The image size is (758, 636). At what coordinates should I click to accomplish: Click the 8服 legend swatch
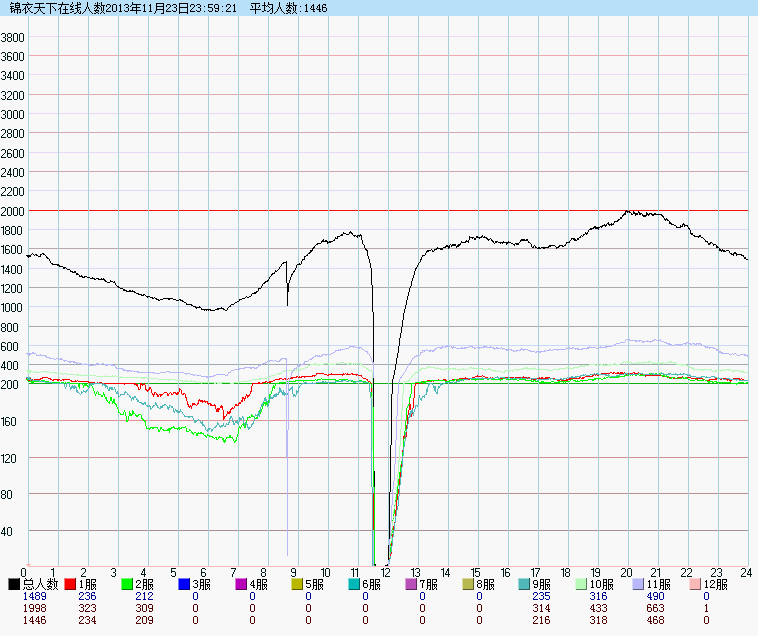click(469, 584)
